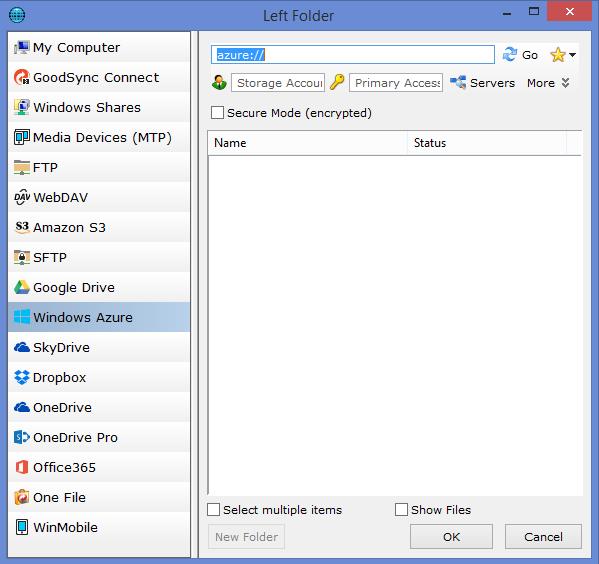Select the OneDrive Pro entry label
The image size is (599, 564).
(75, 438)
